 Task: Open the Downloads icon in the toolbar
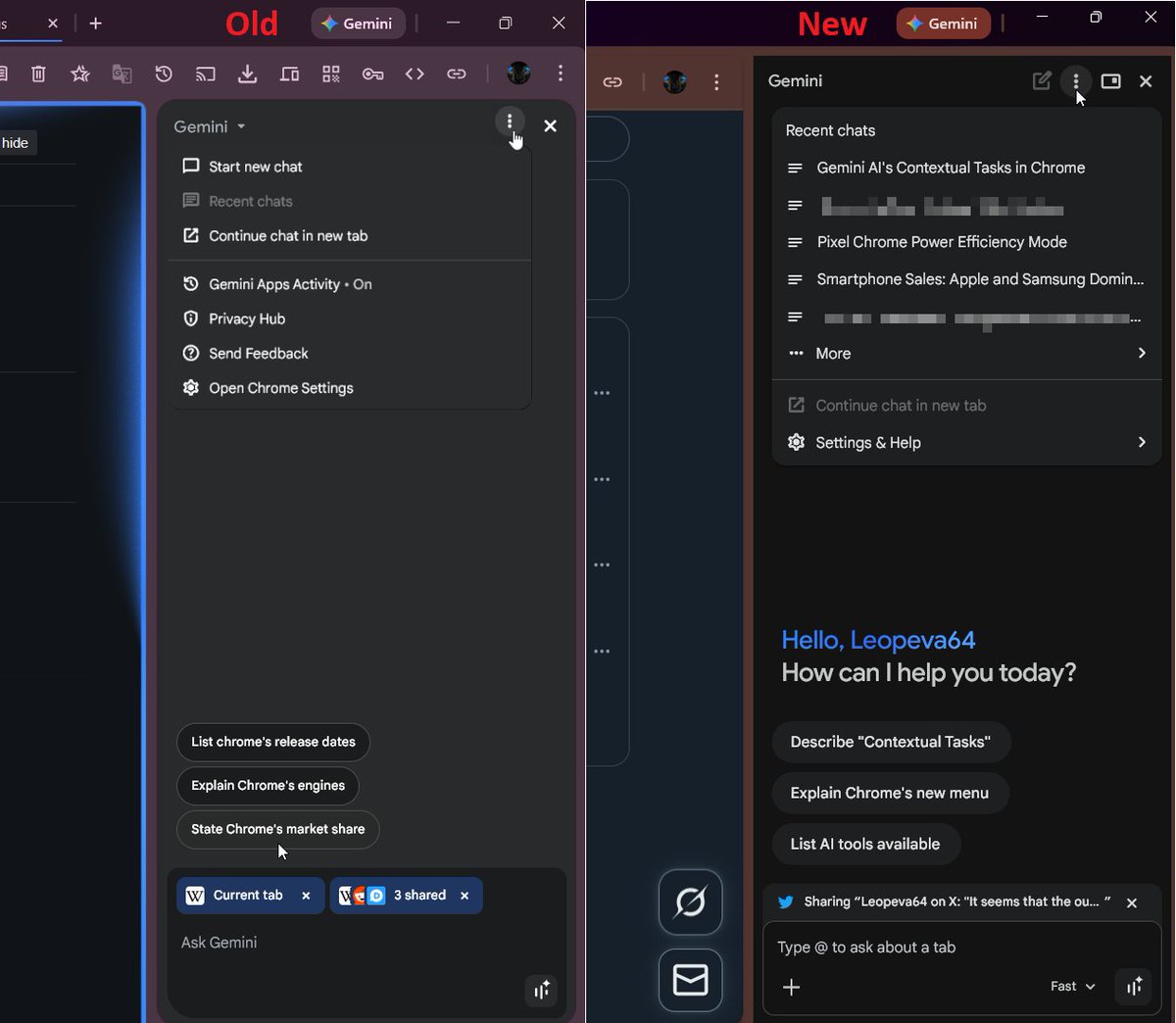pyautogui.click(x=247, y=73)
